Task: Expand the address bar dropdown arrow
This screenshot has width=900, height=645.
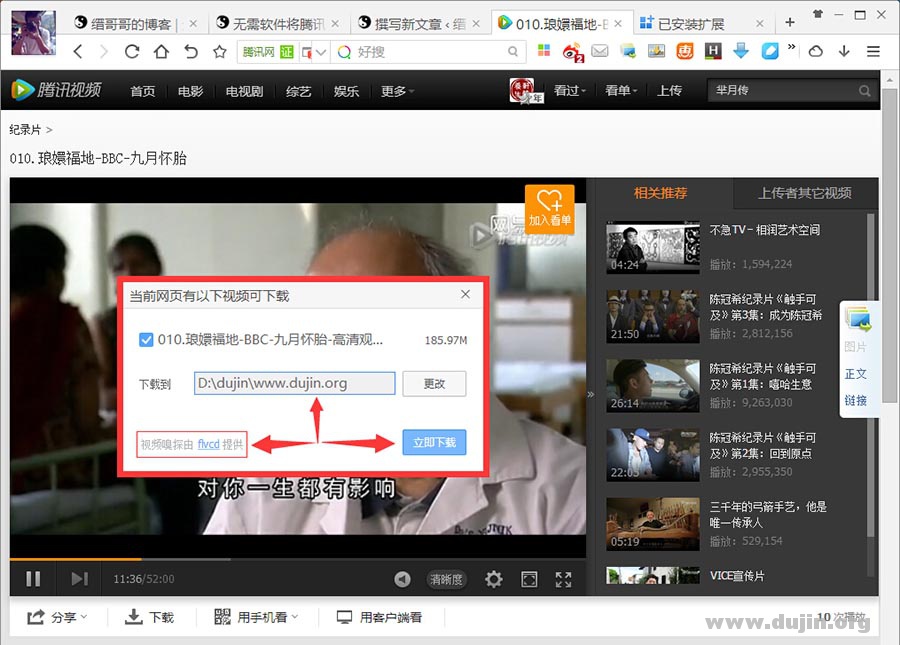Action: (321, 52)
